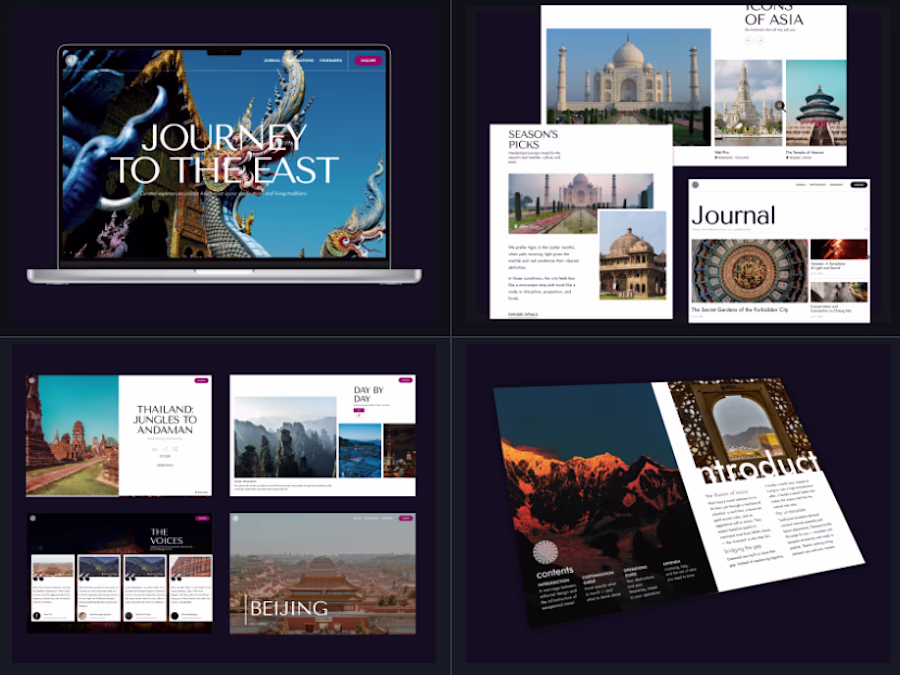900x675 pixels.
Task: Click the logo on the Beijing page
Action: 236,518
